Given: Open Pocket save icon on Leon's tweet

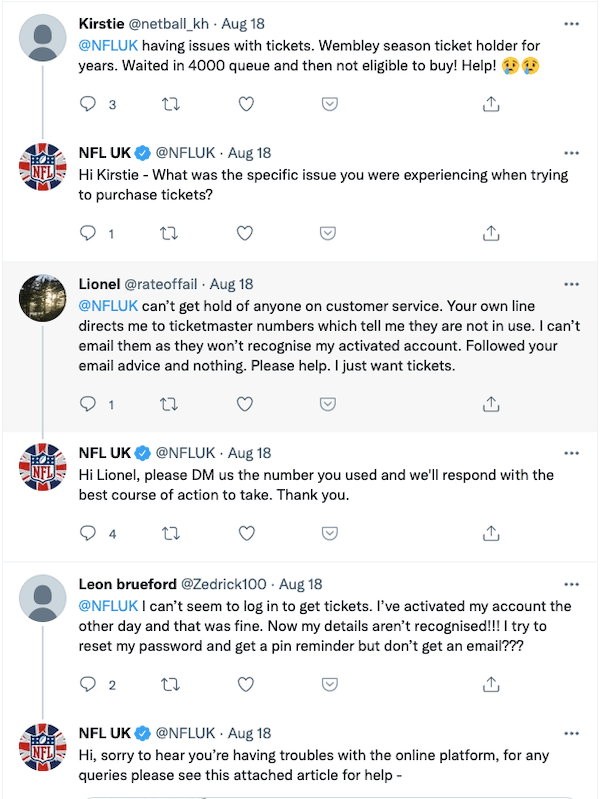Looking at the screenshot, I should click(327, 684).
